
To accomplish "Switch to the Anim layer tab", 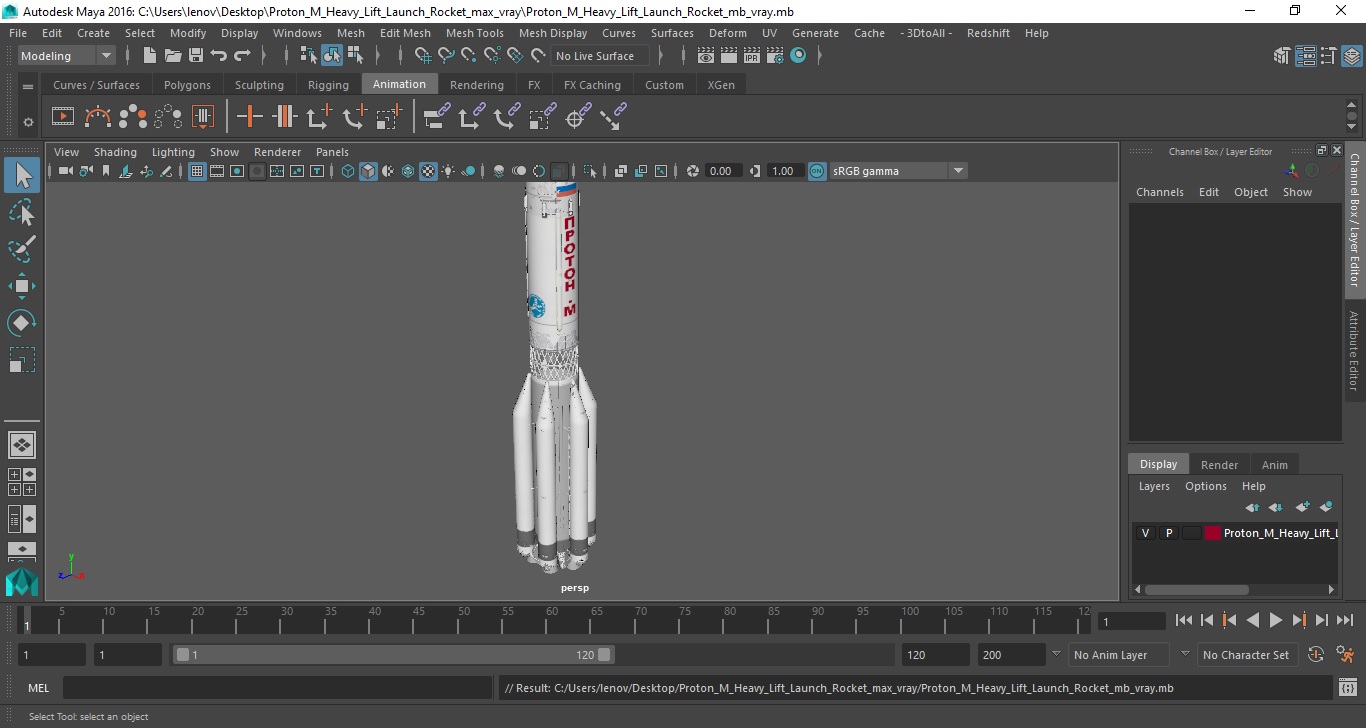I will pos(1274,464).
